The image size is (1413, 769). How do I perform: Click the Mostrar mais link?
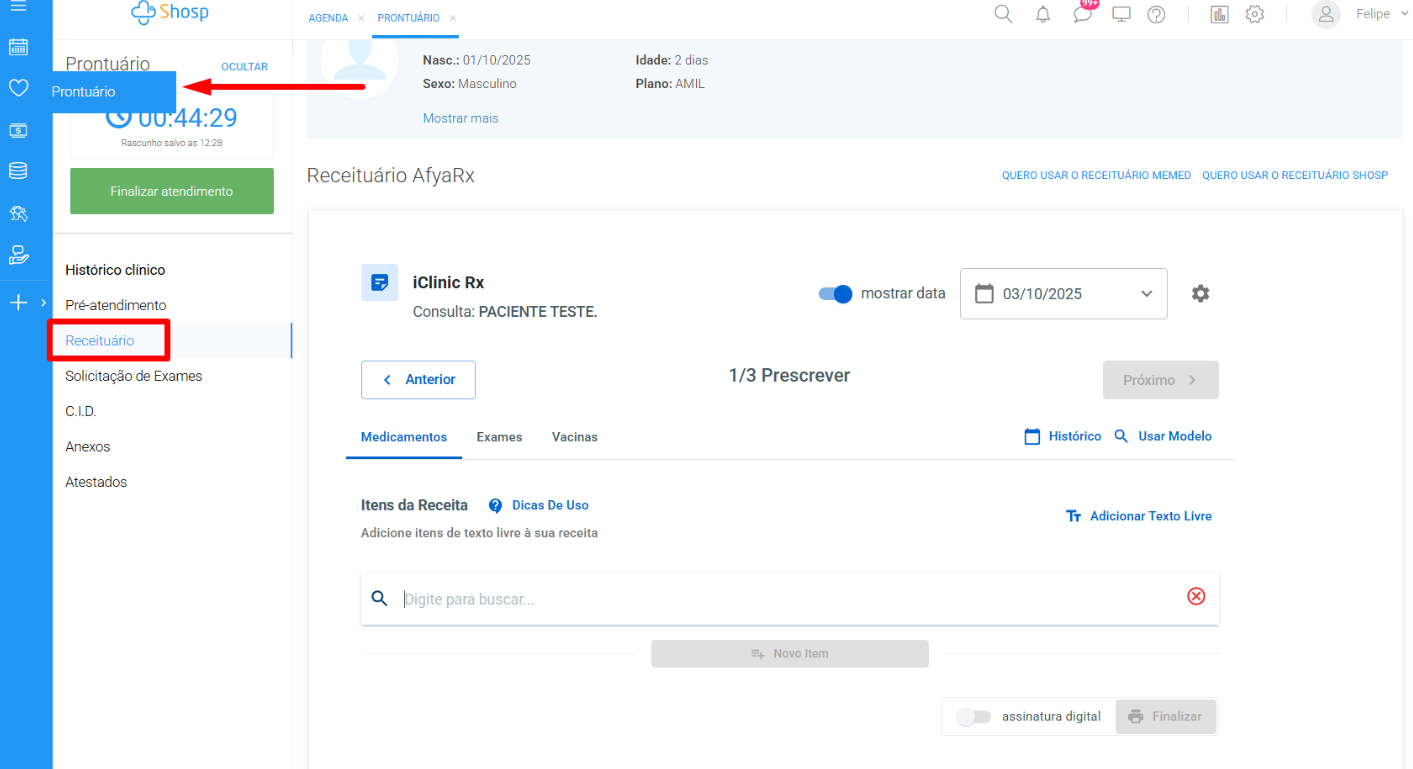coord(460,118)
